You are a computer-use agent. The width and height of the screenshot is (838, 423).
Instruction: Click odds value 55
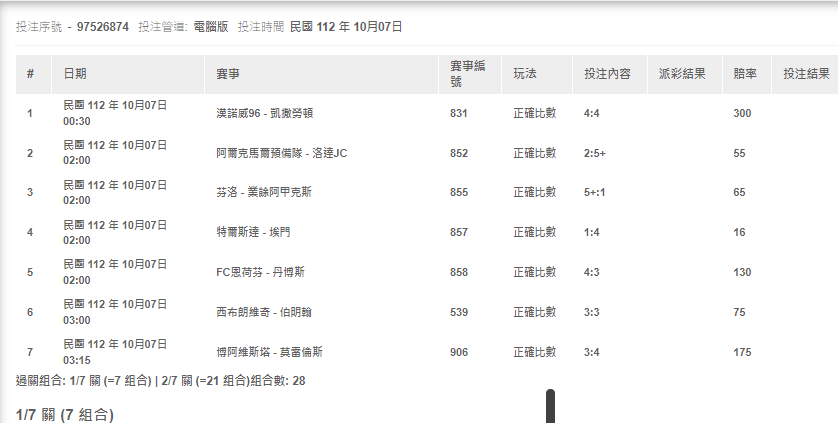pos(739,153)
